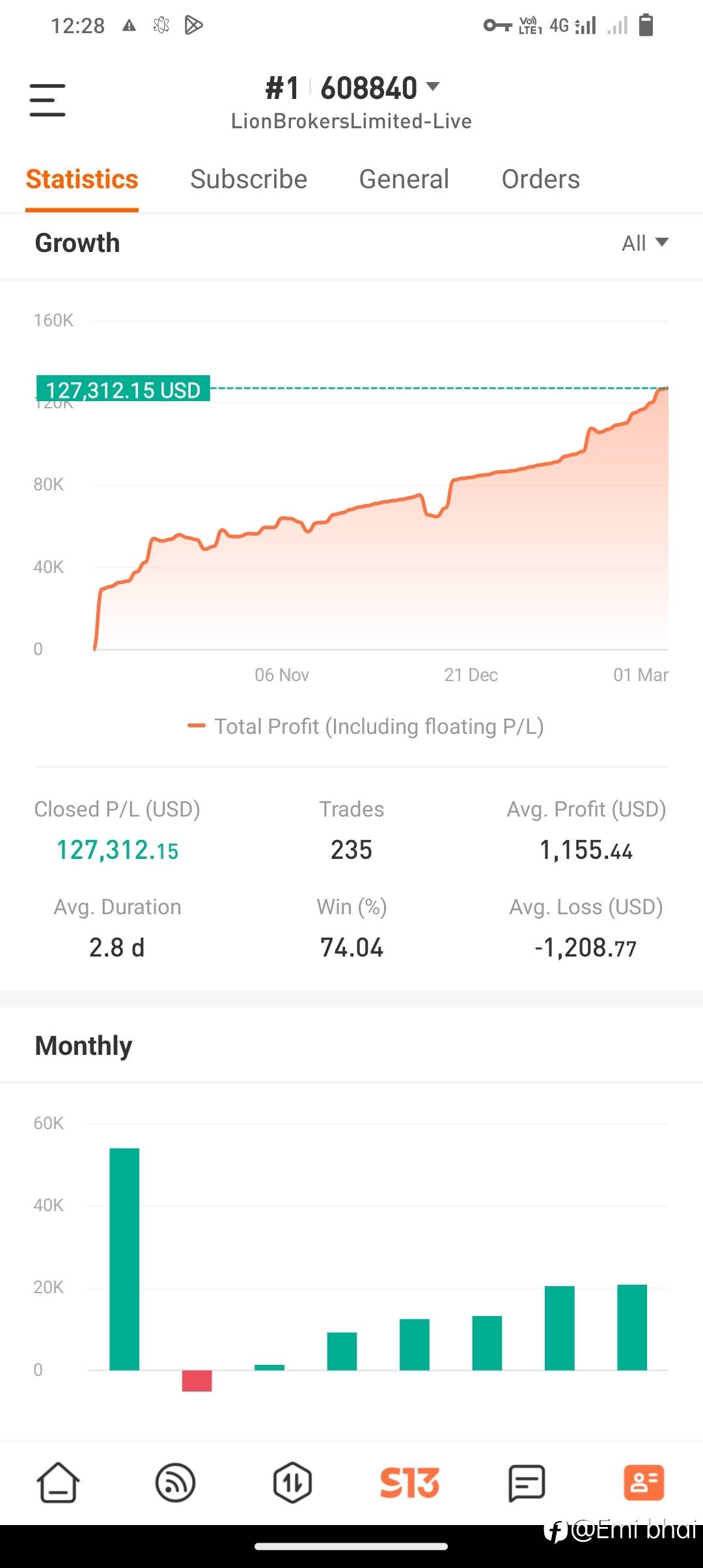
Task: Open the signal feed icon
Action: pyautogui.click(x=175, y=1483)
